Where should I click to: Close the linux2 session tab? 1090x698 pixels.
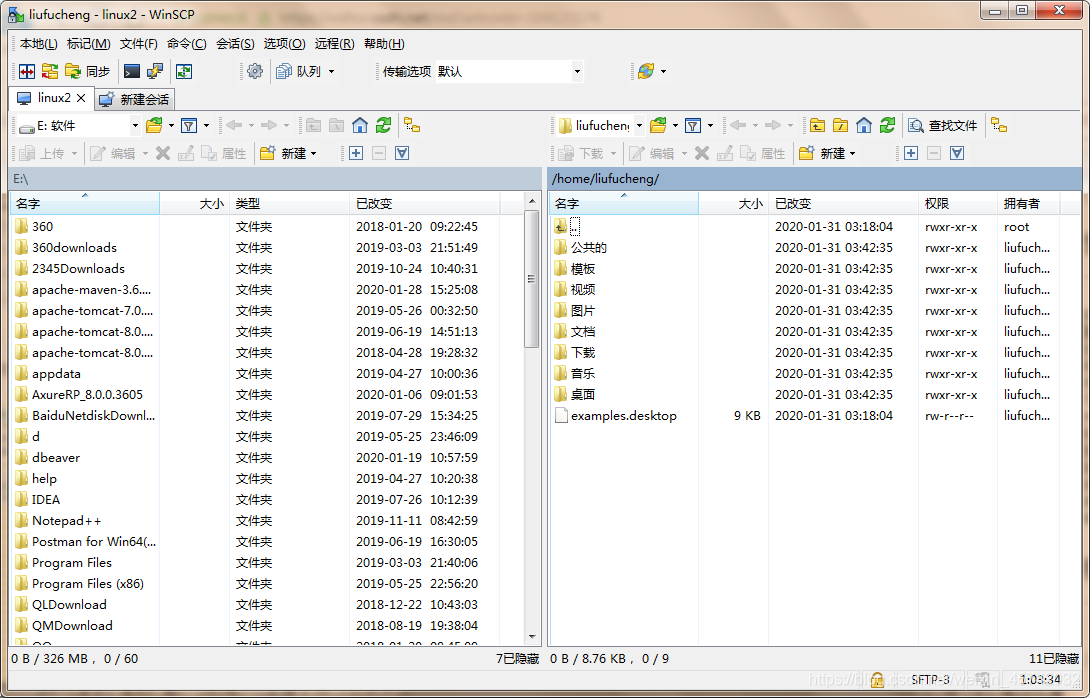point(81,98)
